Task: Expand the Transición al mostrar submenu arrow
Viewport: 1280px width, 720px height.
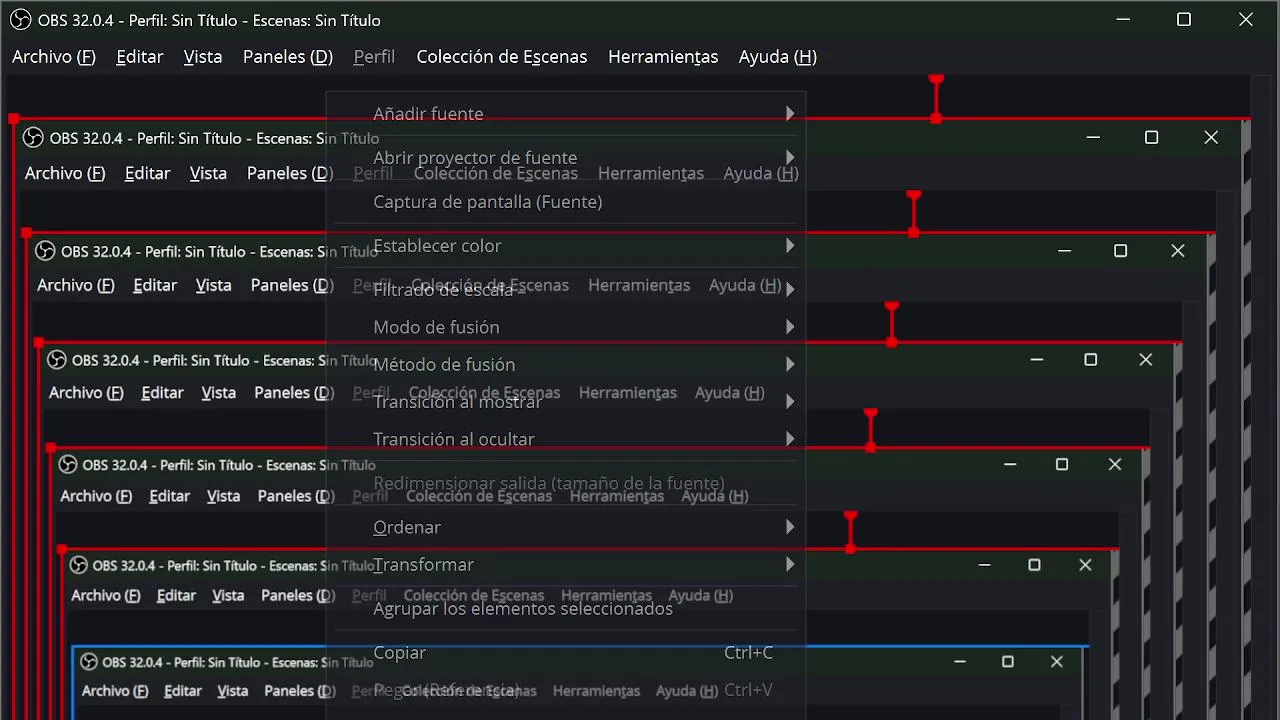Action: click(790, 402)
